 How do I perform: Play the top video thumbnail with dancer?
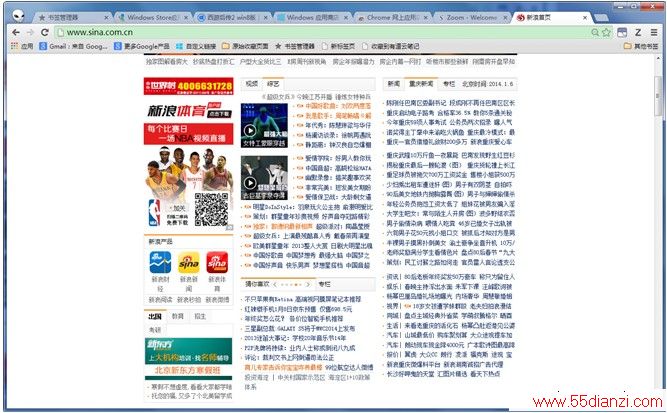[264, 125]
